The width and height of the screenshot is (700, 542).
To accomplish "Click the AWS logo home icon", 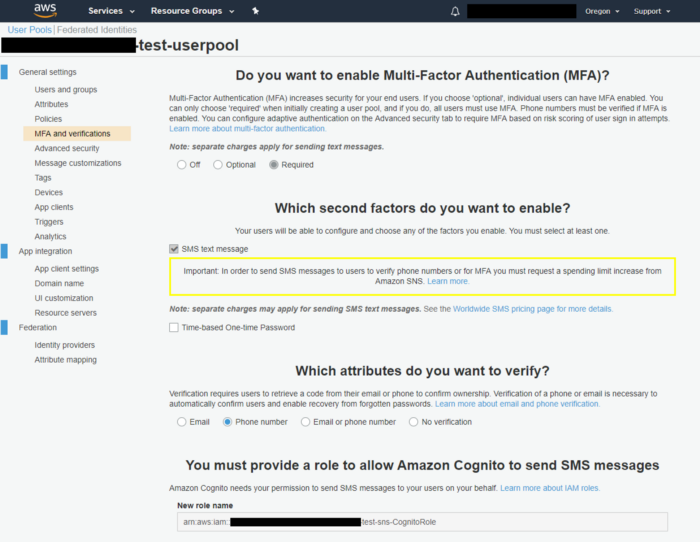I will click(45, 10).
